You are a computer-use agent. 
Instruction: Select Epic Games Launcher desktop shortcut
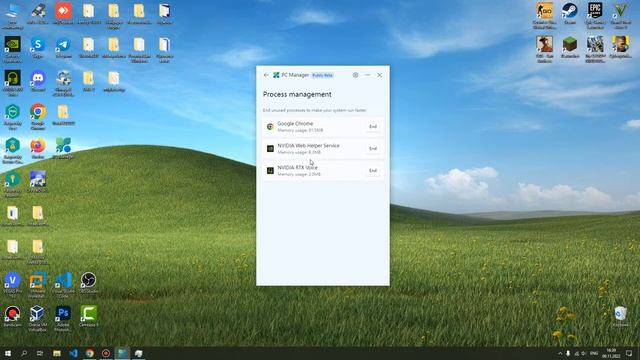595,16
